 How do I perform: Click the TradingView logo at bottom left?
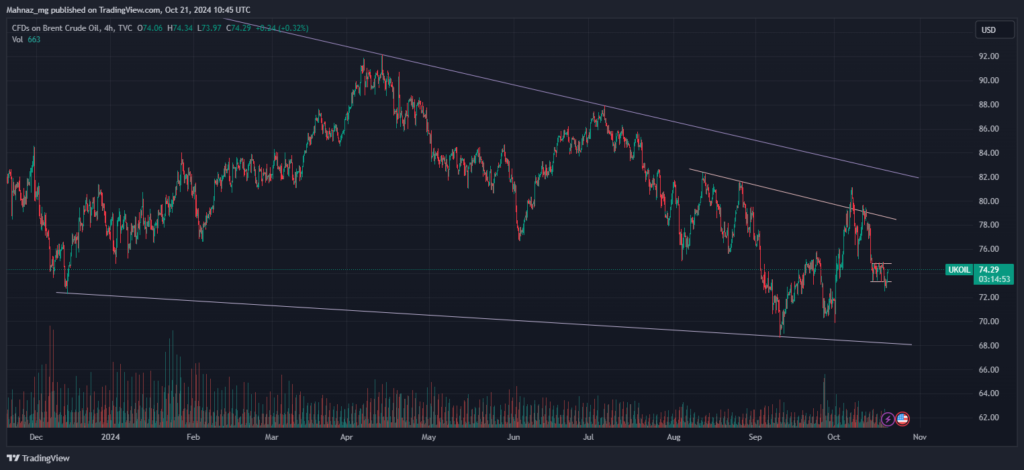click(x=38, y=458)
